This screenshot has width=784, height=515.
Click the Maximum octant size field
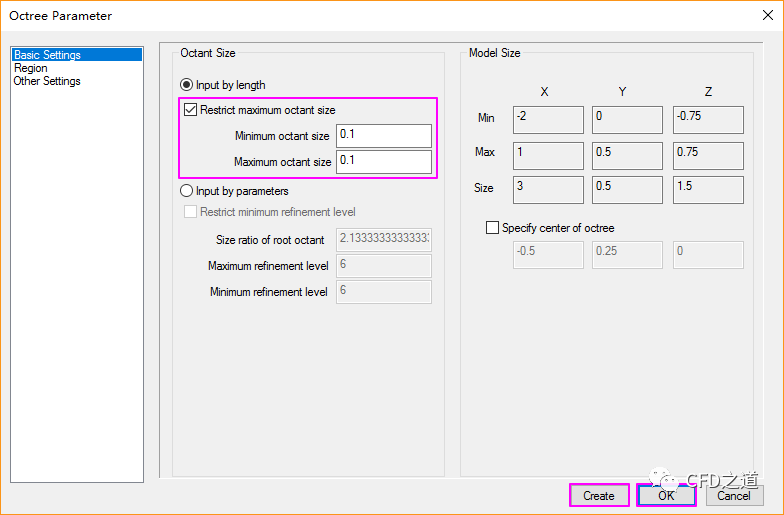(384, 162)
